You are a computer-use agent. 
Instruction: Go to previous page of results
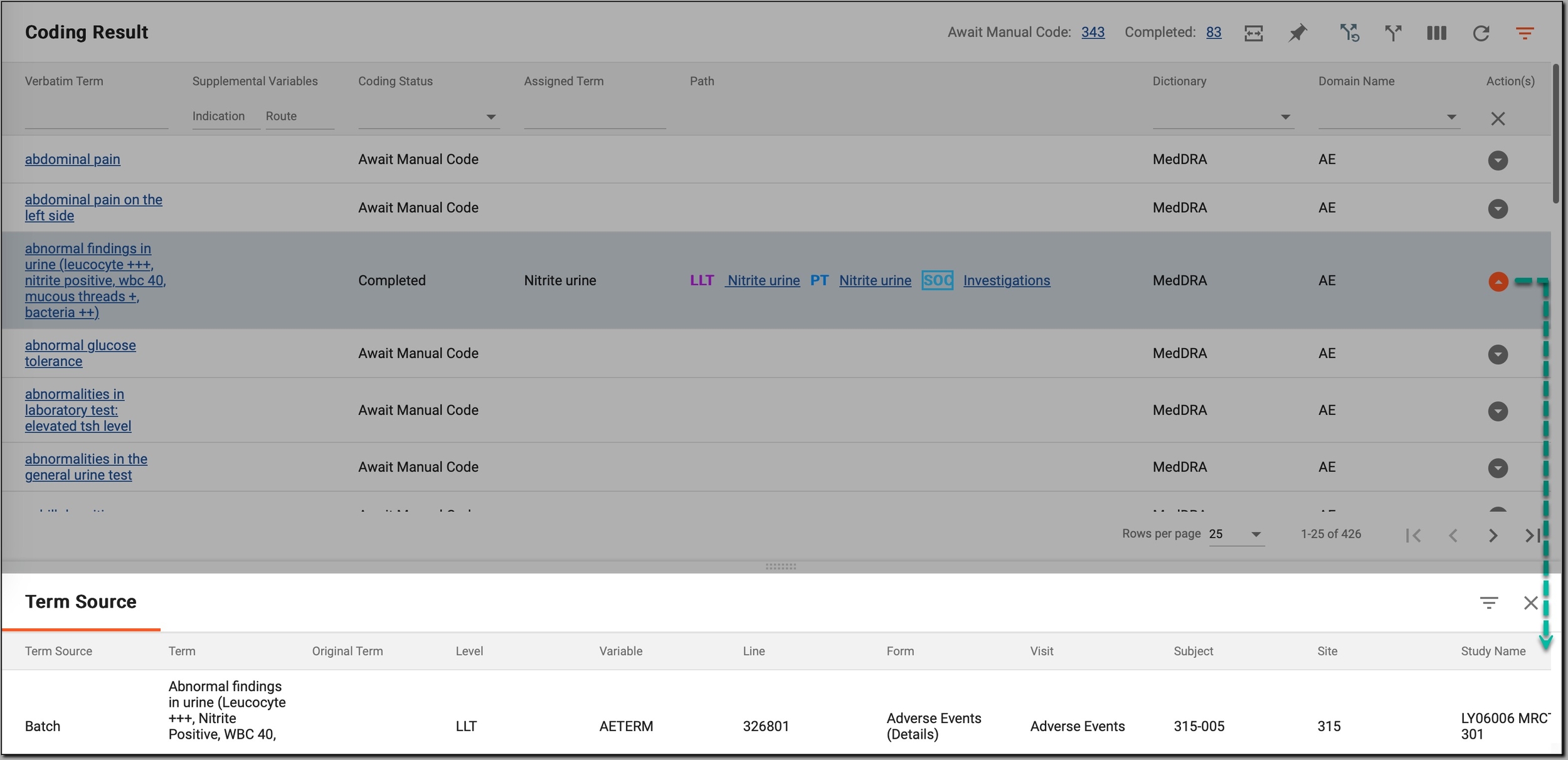(x=1453, y=536)
